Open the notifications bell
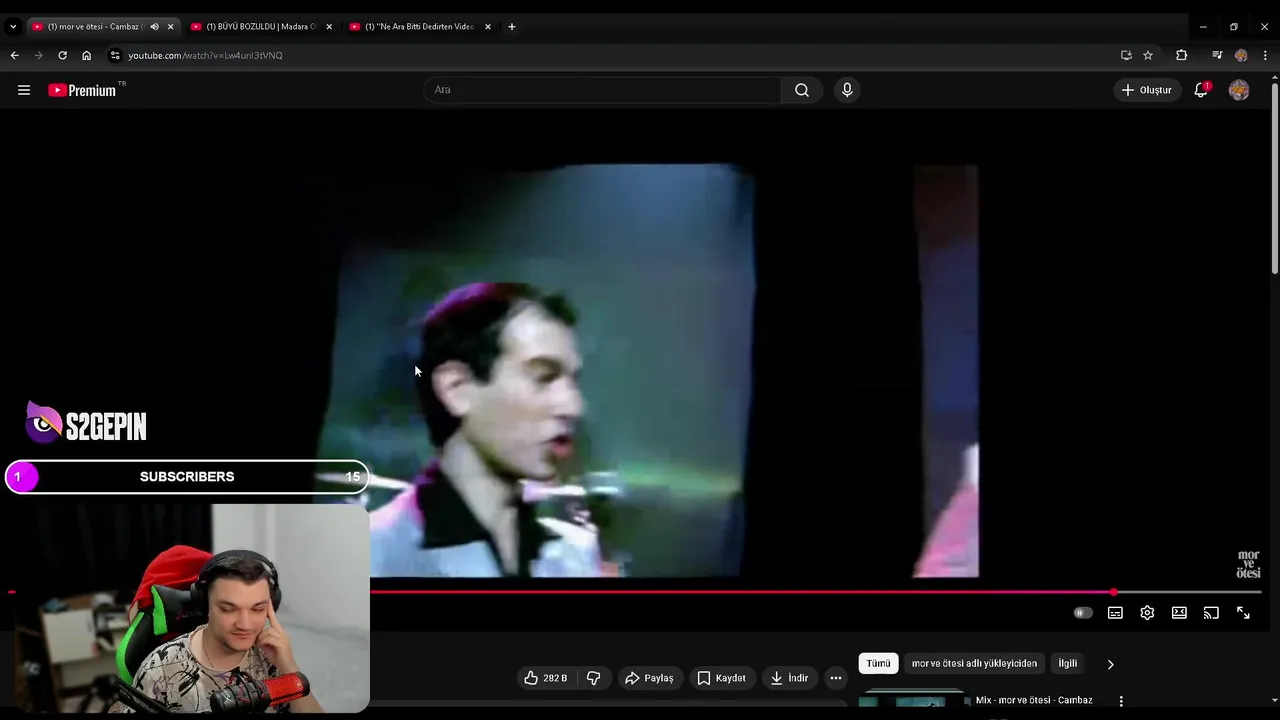 pyautogui.click(x=1201, y=90)
